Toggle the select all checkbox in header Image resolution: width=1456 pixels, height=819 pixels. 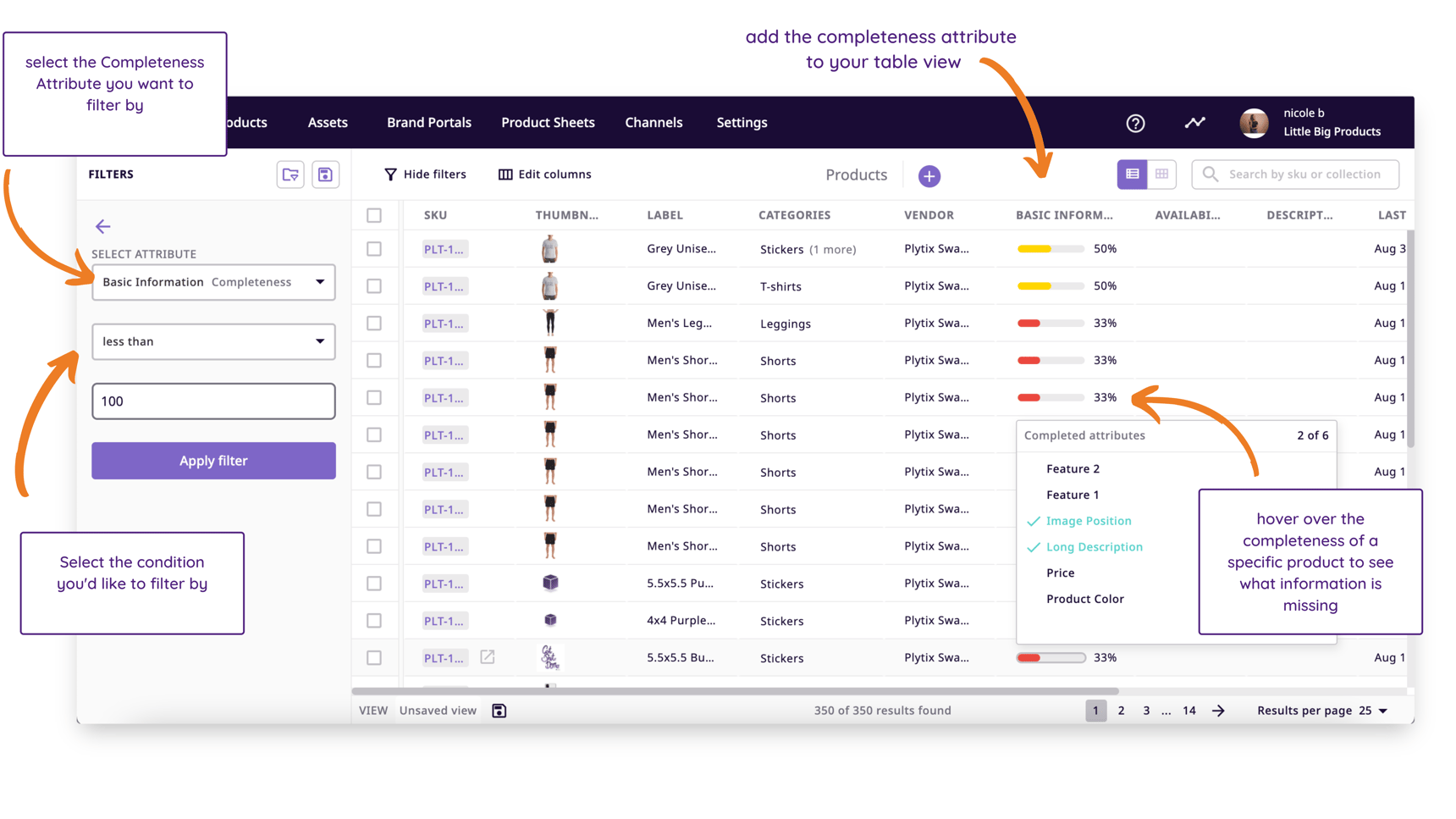(x=374, y=215)
